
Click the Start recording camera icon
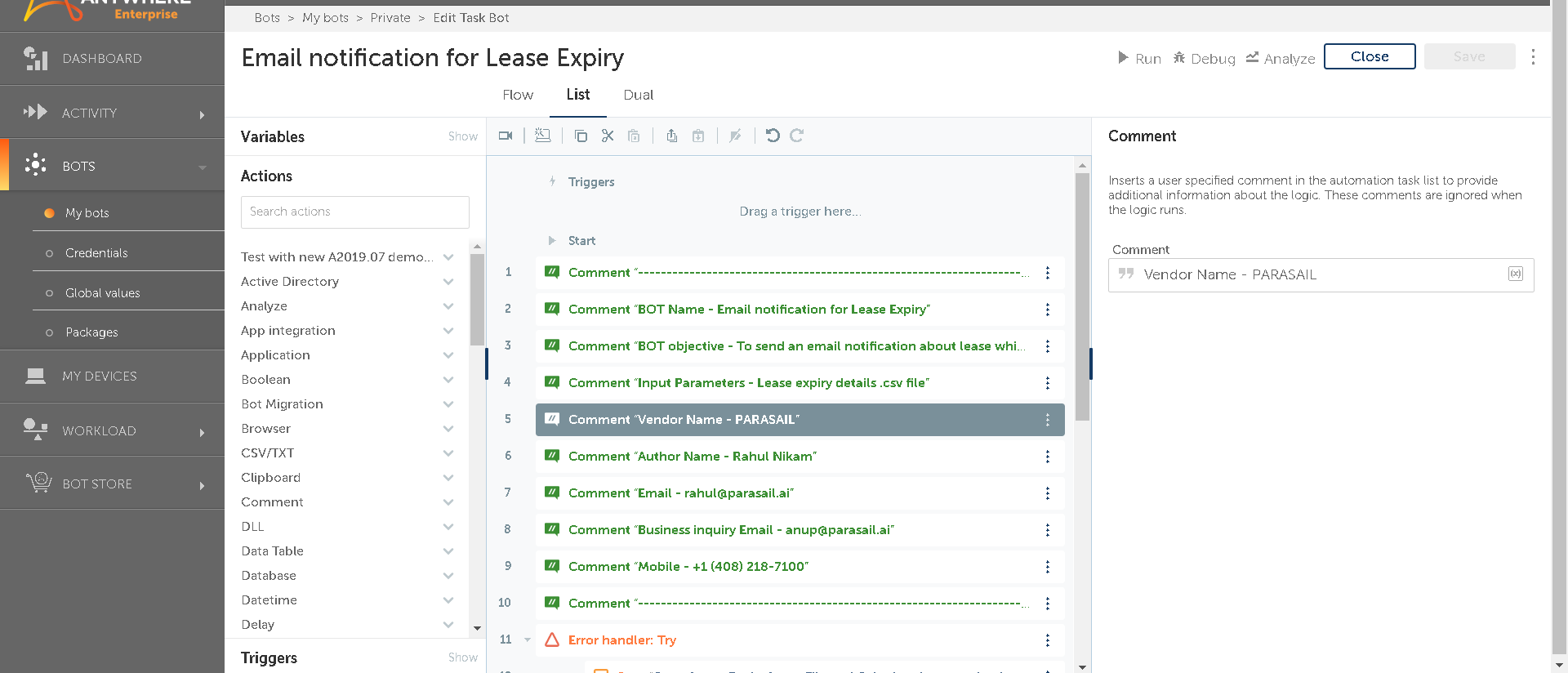[506, 136]
